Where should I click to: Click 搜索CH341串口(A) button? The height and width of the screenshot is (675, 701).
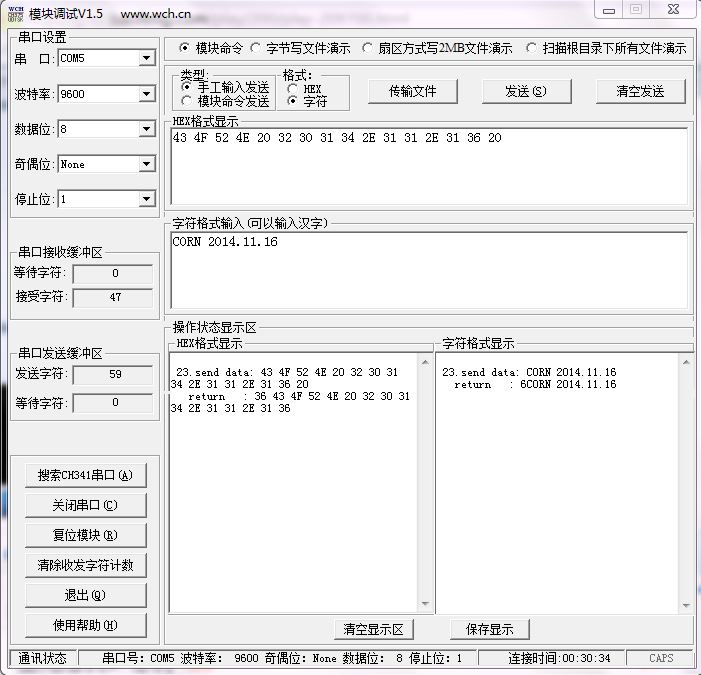point(85,475)
